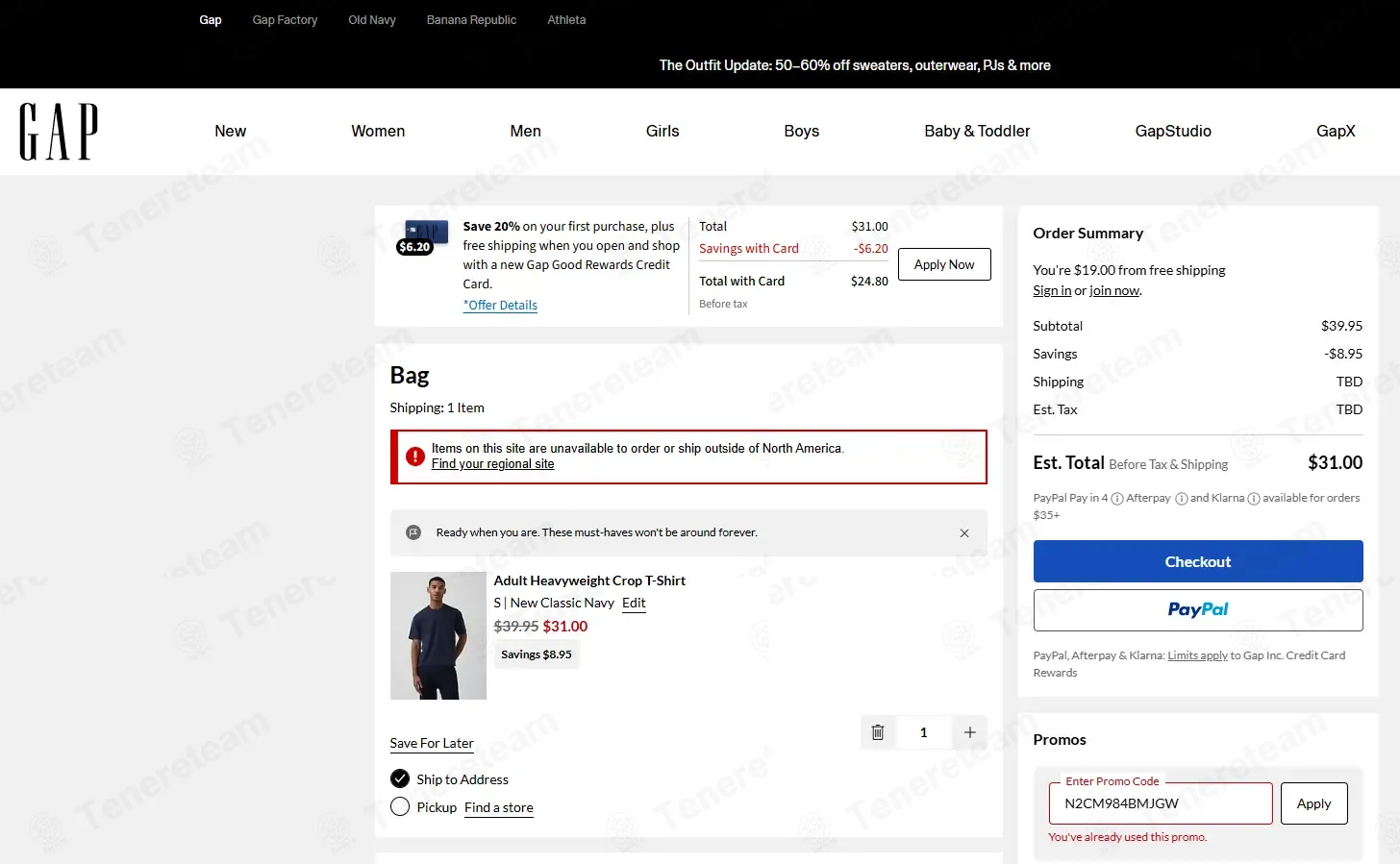Click the Checkout button
The width and height of the screenshot is (1400, 864).
[1198, 561]
